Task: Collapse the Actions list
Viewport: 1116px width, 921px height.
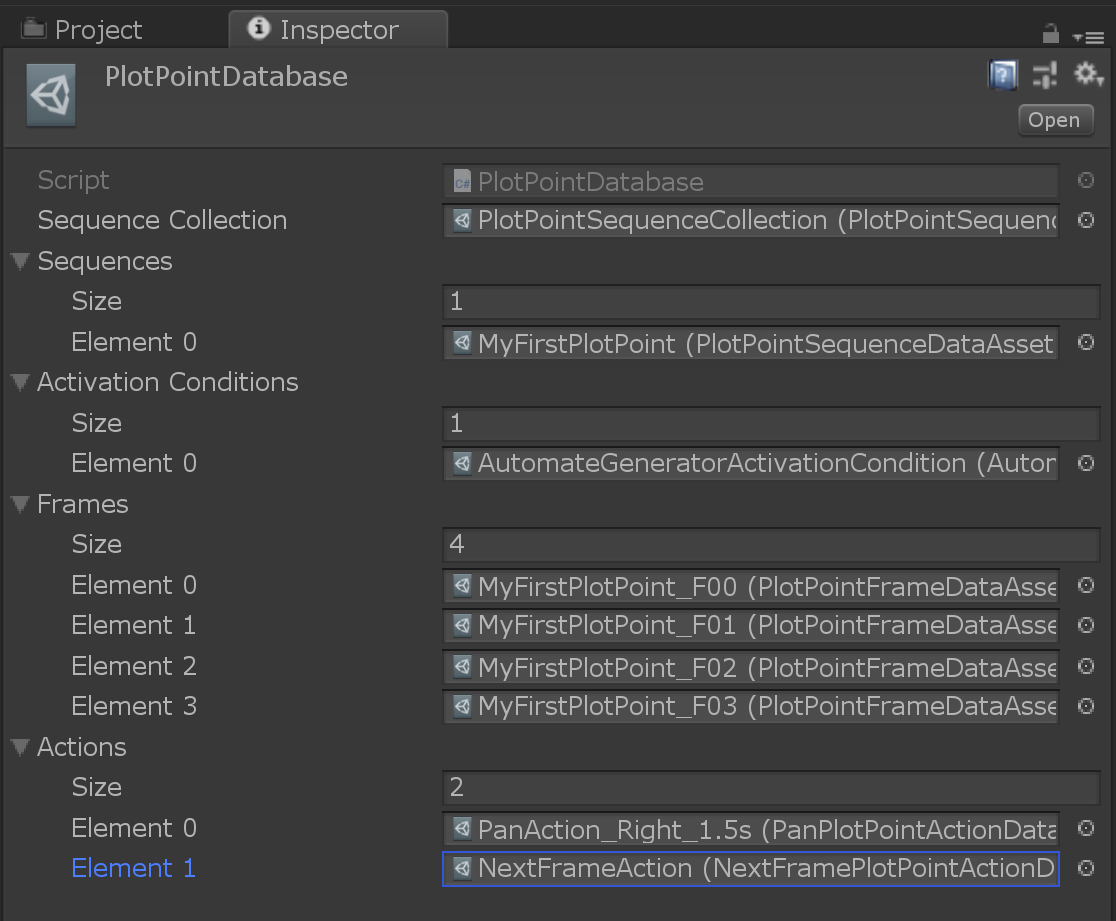Action: pyautogui.click(x=19, y=747)
